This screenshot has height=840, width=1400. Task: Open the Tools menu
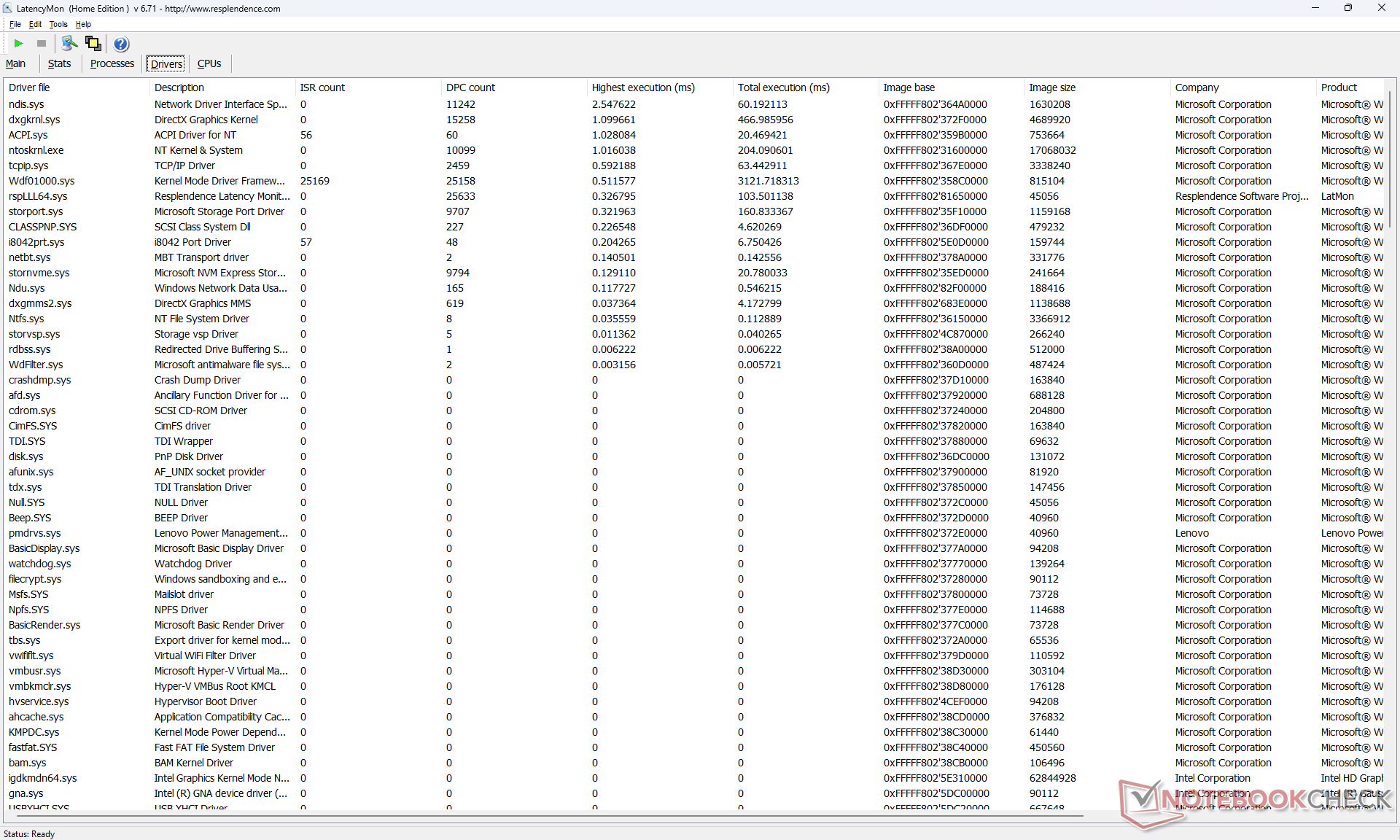tap(58, 24)
